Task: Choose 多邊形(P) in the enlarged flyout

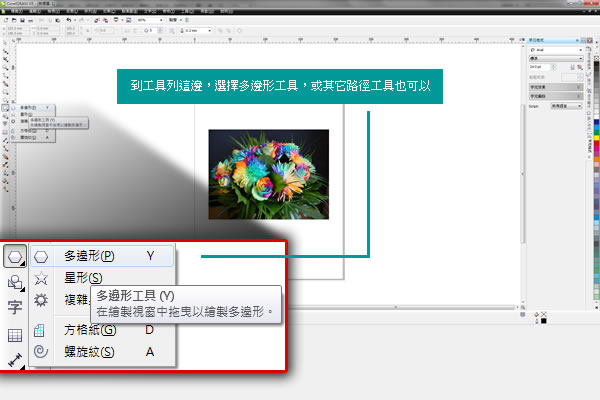Action: pos(102,256)
